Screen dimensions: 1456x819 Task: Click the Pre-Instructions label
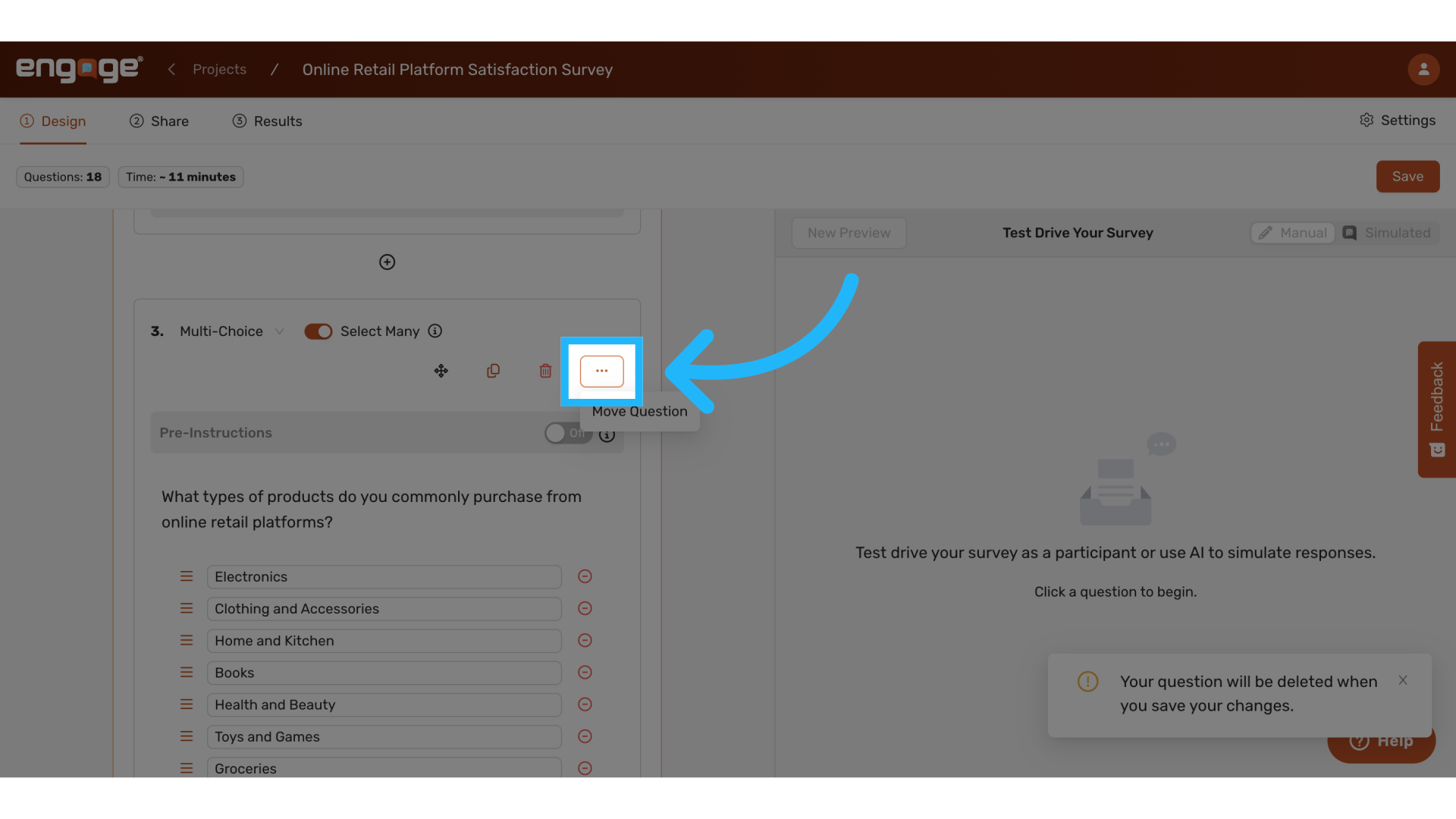pyautogui.click(x=215, y=433)
